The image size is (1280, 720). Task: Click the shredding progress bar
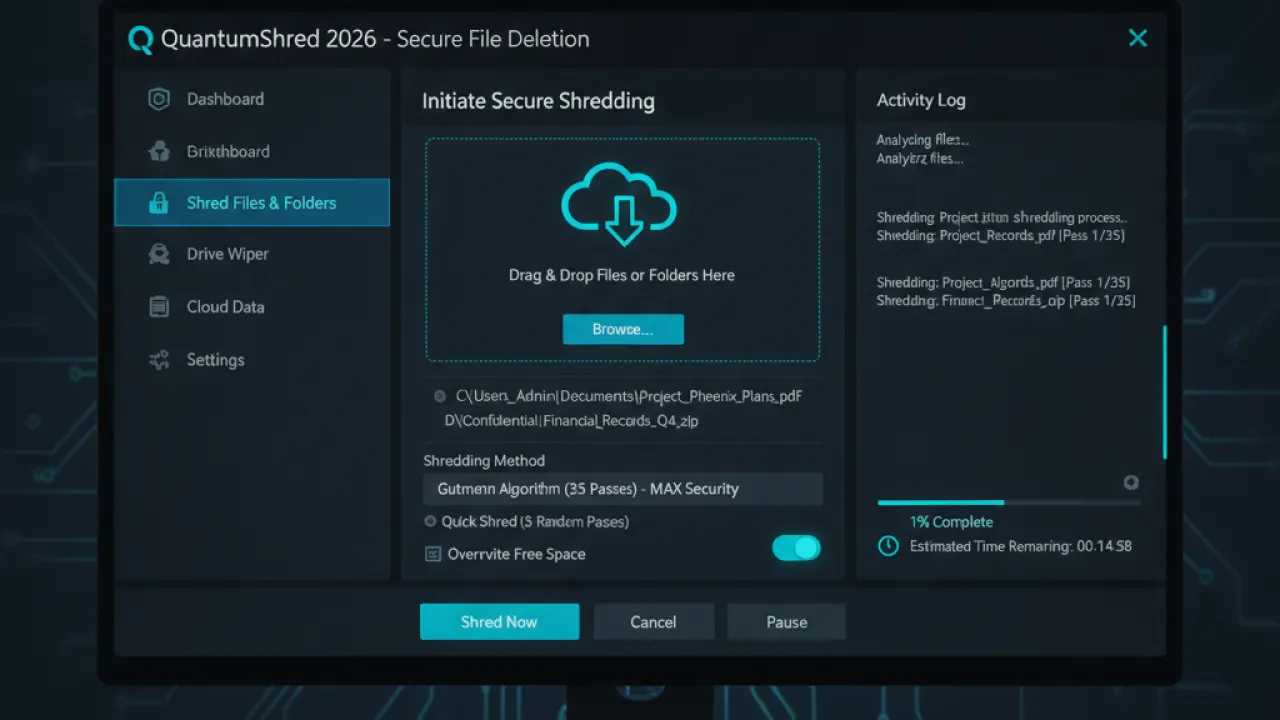pos(1008,502)
